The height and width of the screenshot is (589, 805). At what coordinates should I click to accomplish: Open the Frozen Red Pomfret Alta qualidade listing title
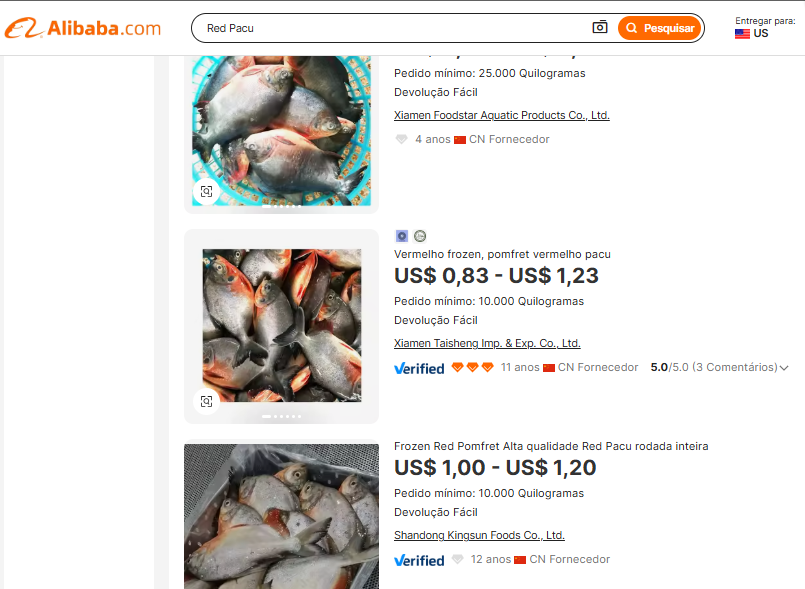click(x=551, y=446)
